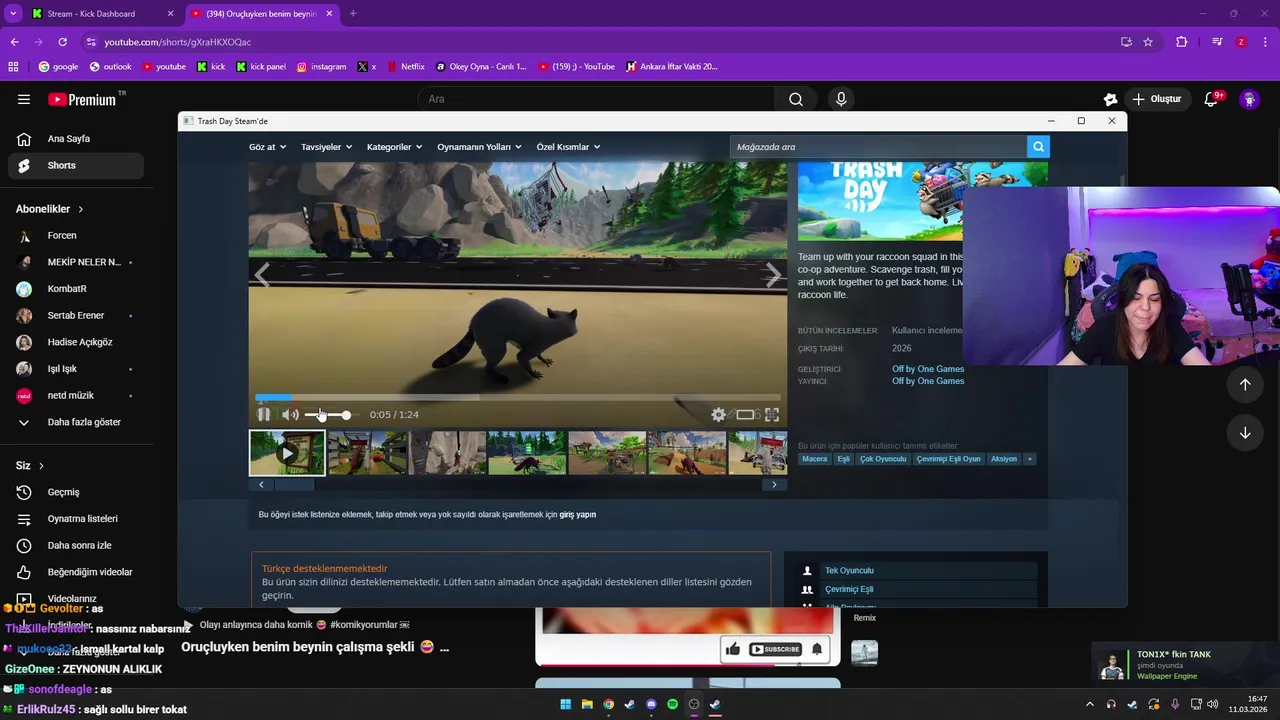Open Windows Start menu

(565, 704)
